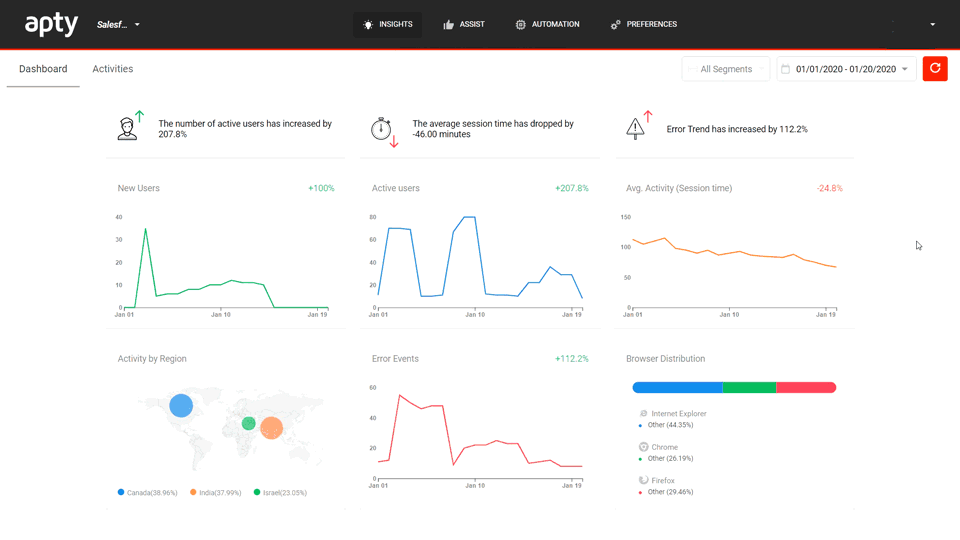Click the Assist thumbs-up icon
Image resolution: width=960 pixels, height=540 pixels.
pos(449,24)
